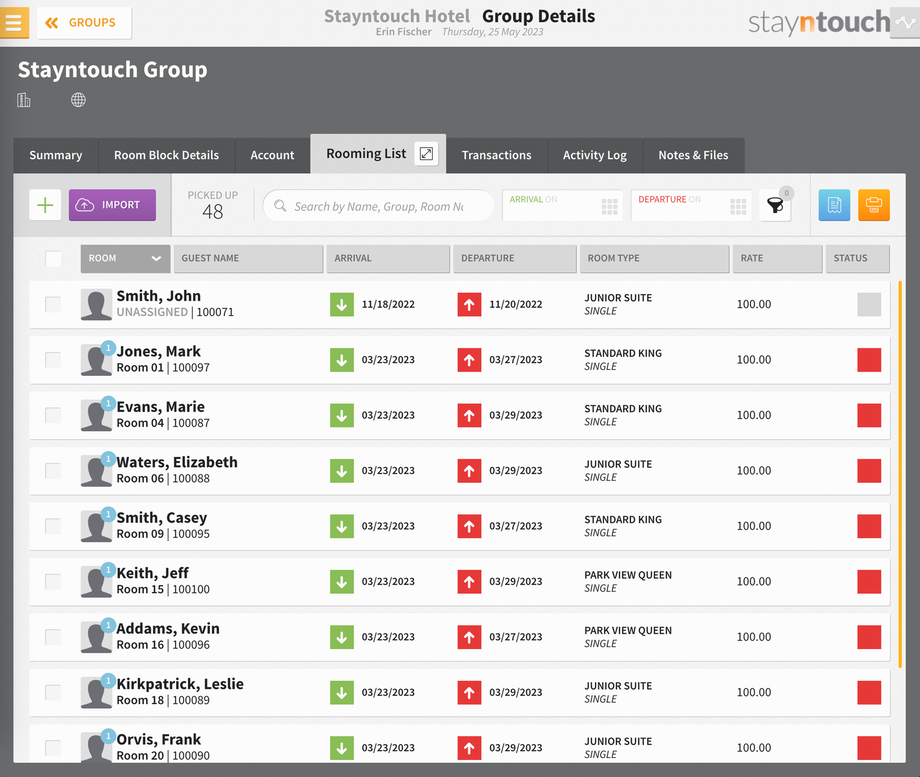Screen dimensions: 920x777
Task: Switch to the Activity Log tab
Action: coord(595,156)
